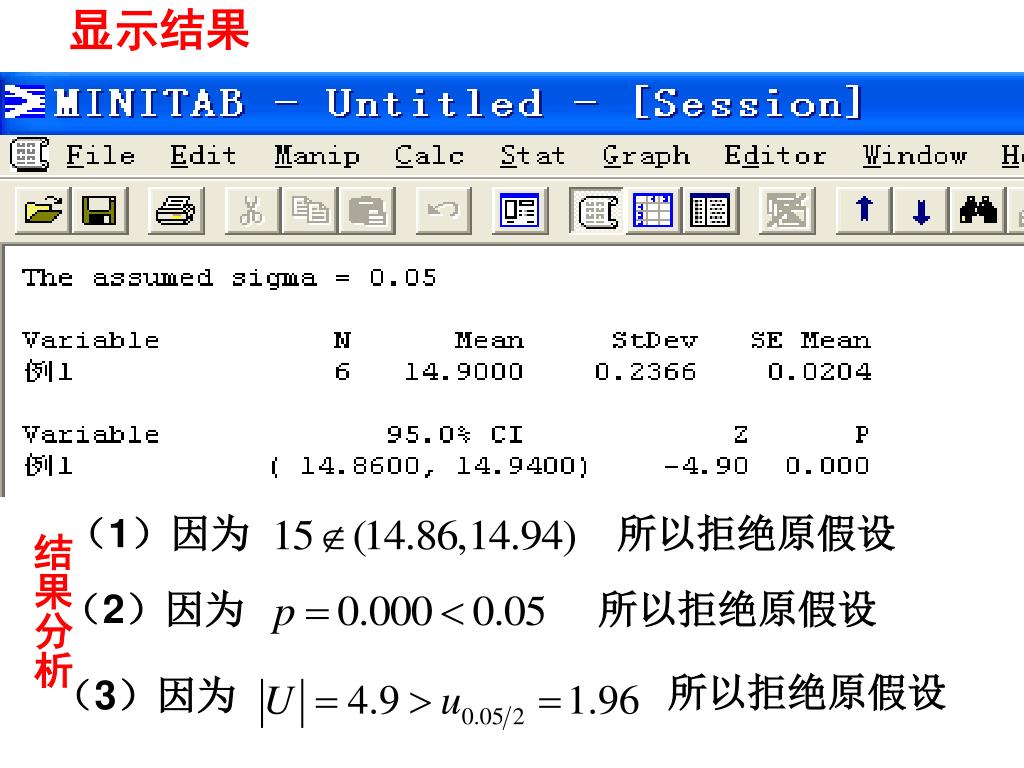
Task: Open the Editor menu
Action: (x=775, y=155)
